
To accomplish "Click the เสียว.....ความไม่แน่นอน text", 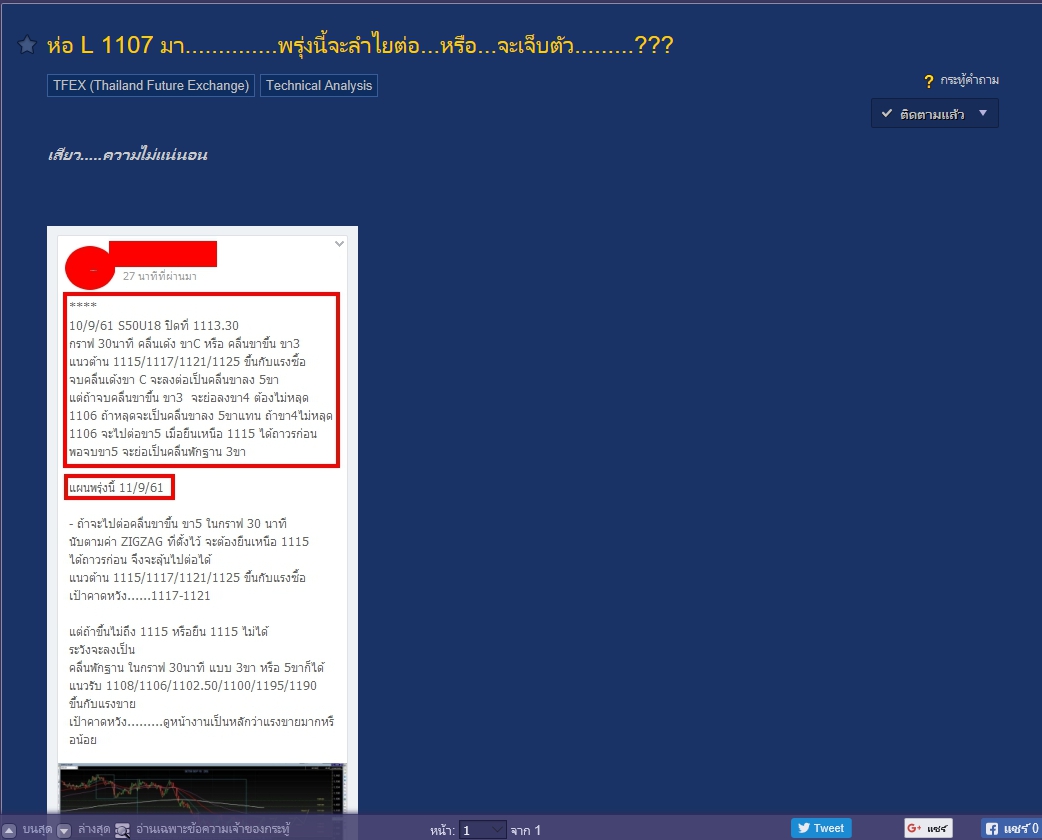I will 128,156.
